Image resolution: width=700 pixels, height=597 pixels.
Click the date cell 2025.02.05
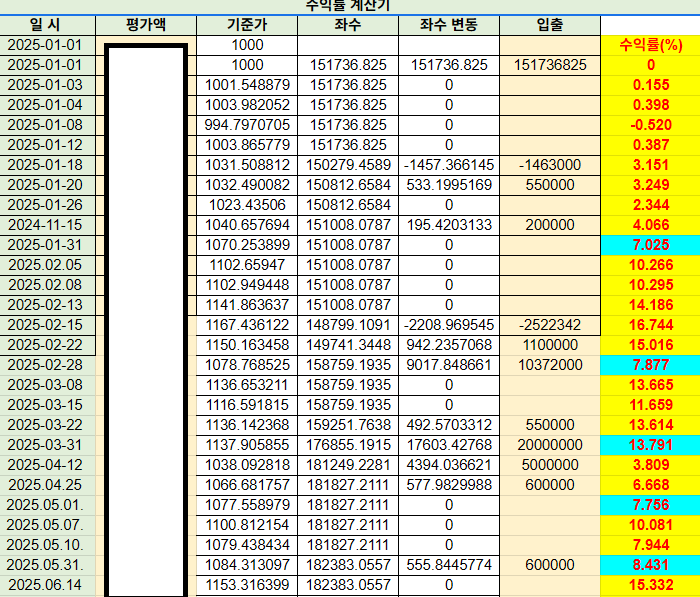47,265
